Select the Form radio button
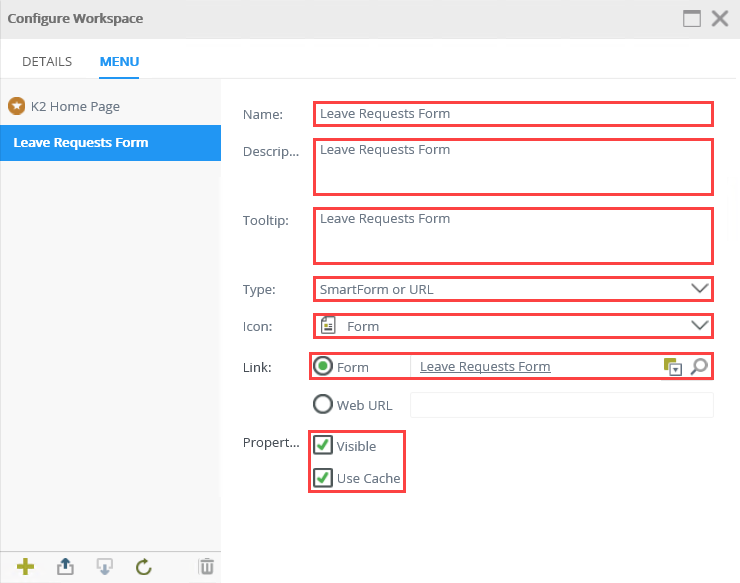This screenshot has width=740, height=583. (323, 366)
